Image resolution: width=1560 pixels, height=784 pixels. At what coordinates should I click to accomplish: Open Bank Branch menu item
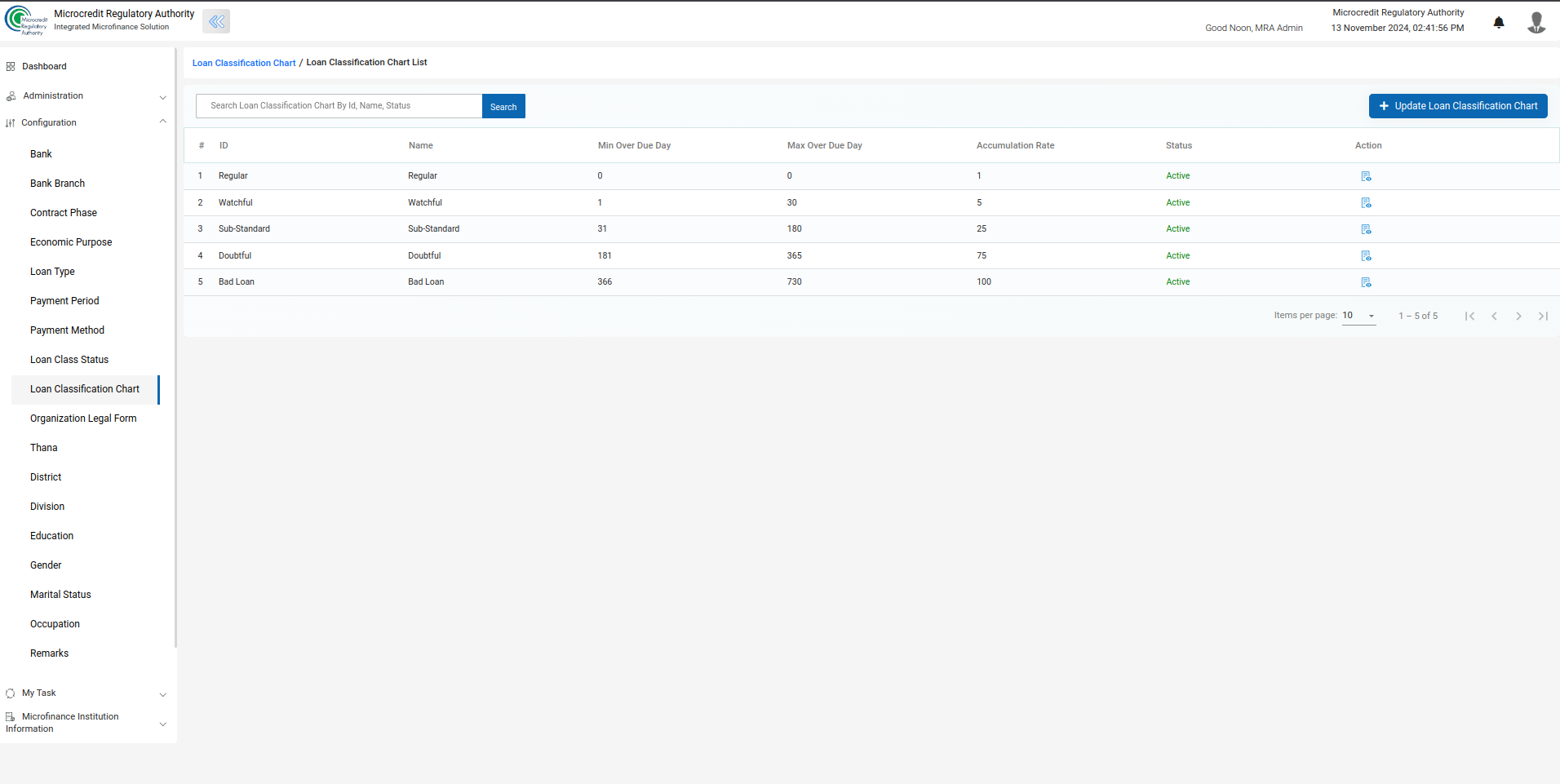(57, 184)
